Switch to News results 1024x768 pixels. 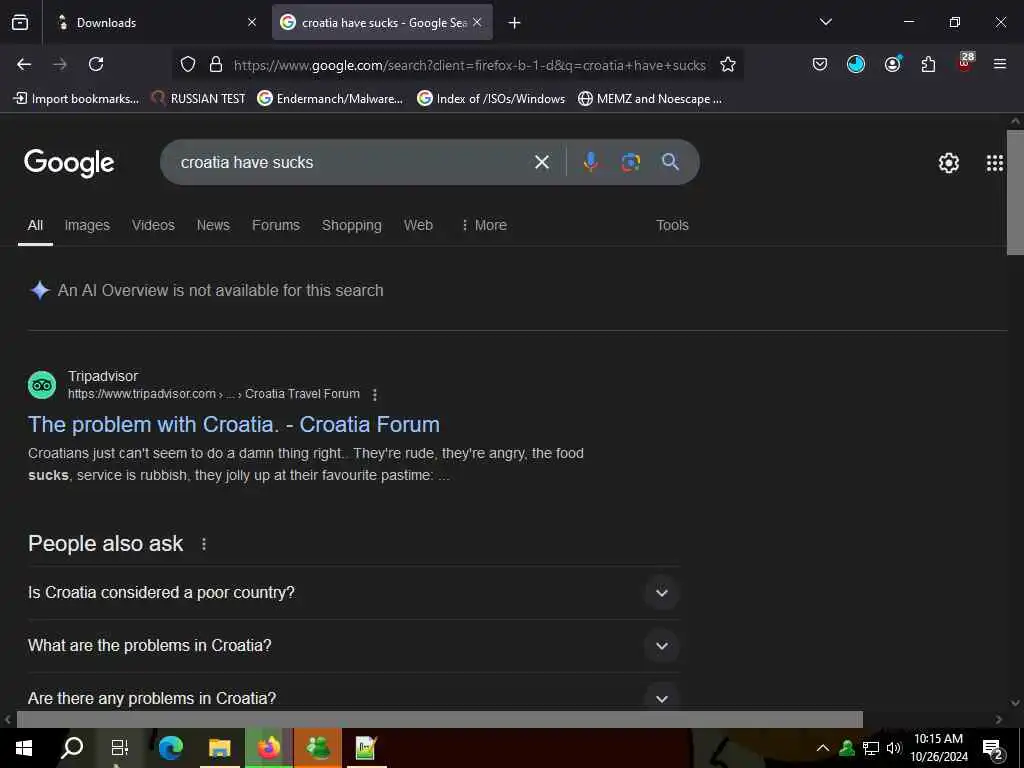click(213, 225)
